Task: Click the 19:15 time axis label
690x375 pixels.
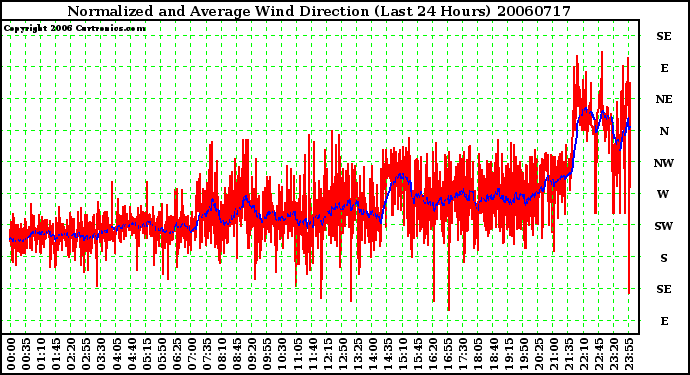Action: point(508,354)
